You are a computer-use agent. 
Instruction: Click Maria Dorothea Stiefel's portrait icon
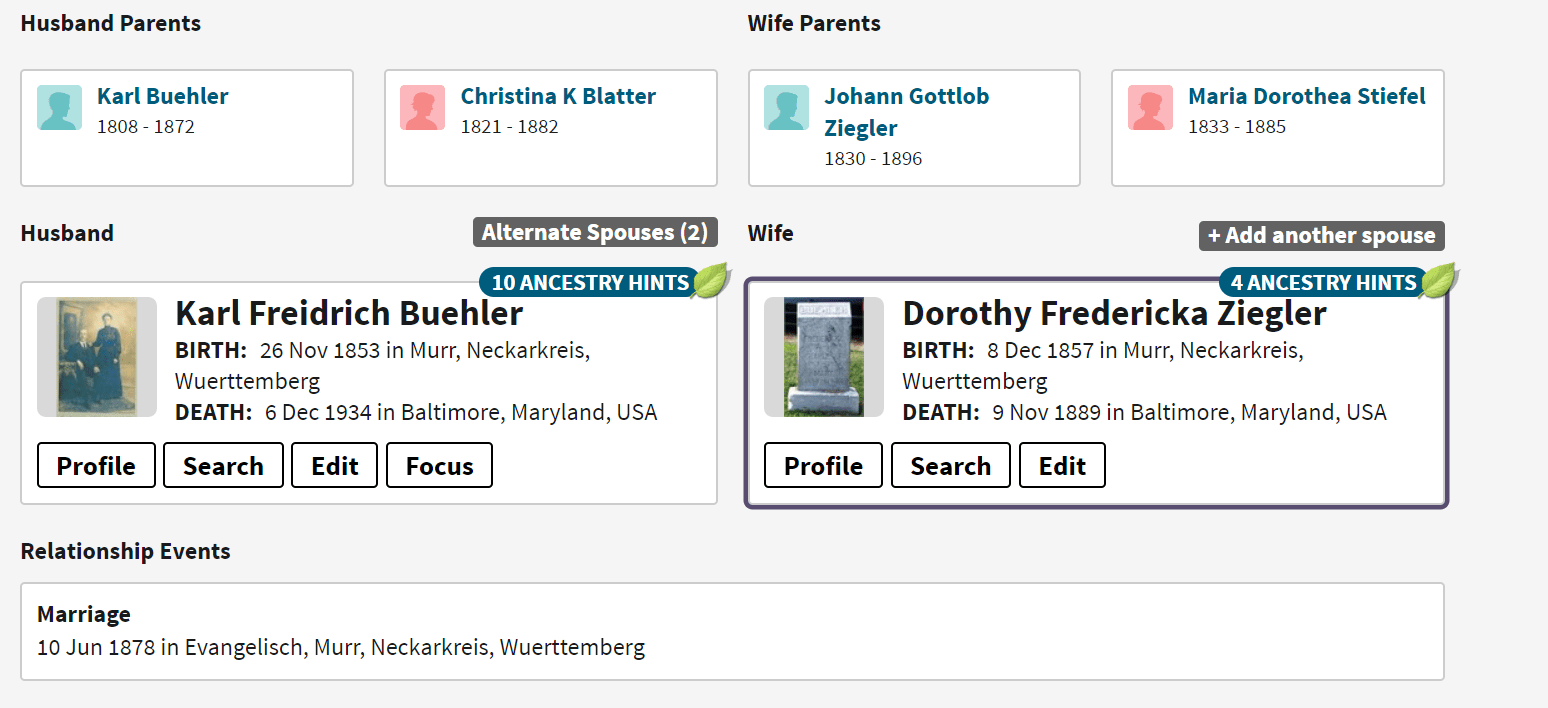tap(1150, 107)
